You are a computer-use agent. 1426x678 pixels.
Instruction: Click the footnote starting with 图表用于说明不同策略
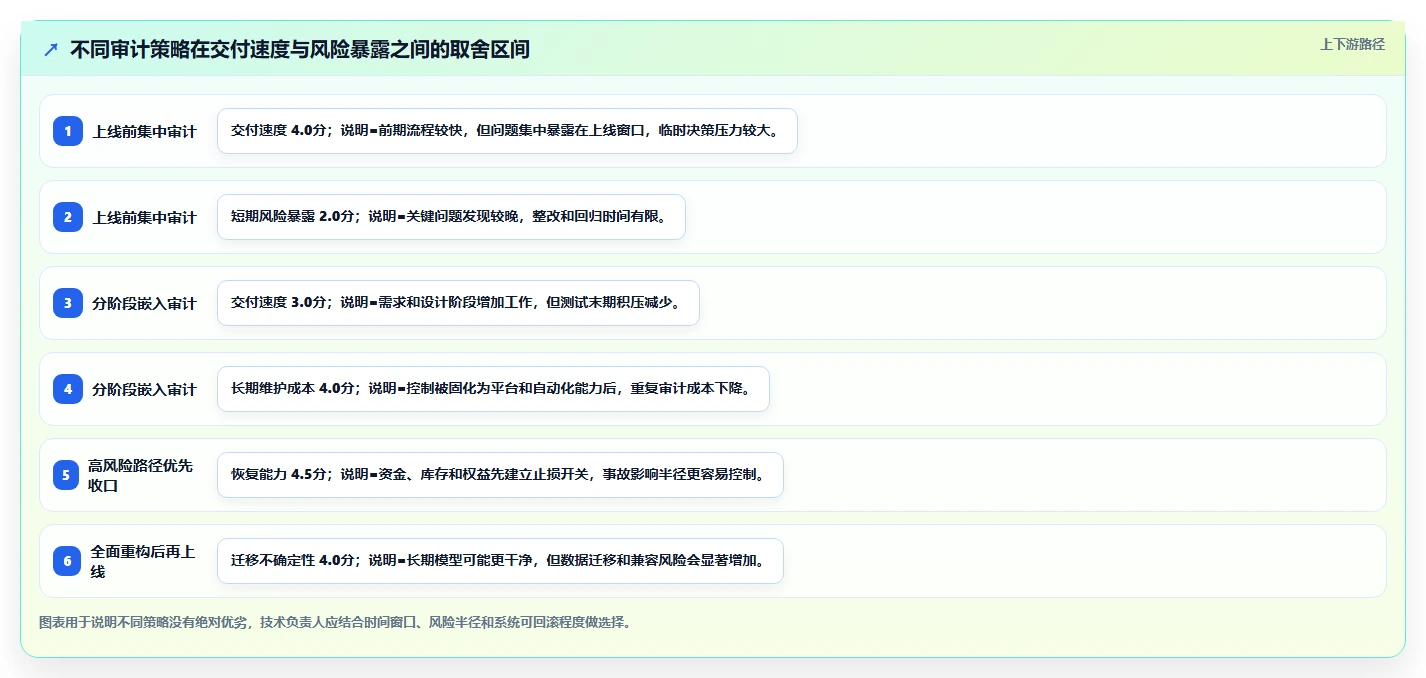coord(335,622)
